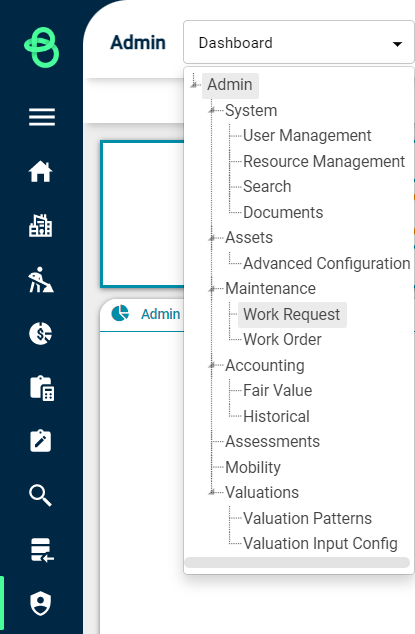Choose User Management tree entry

(x=307, y=135)
